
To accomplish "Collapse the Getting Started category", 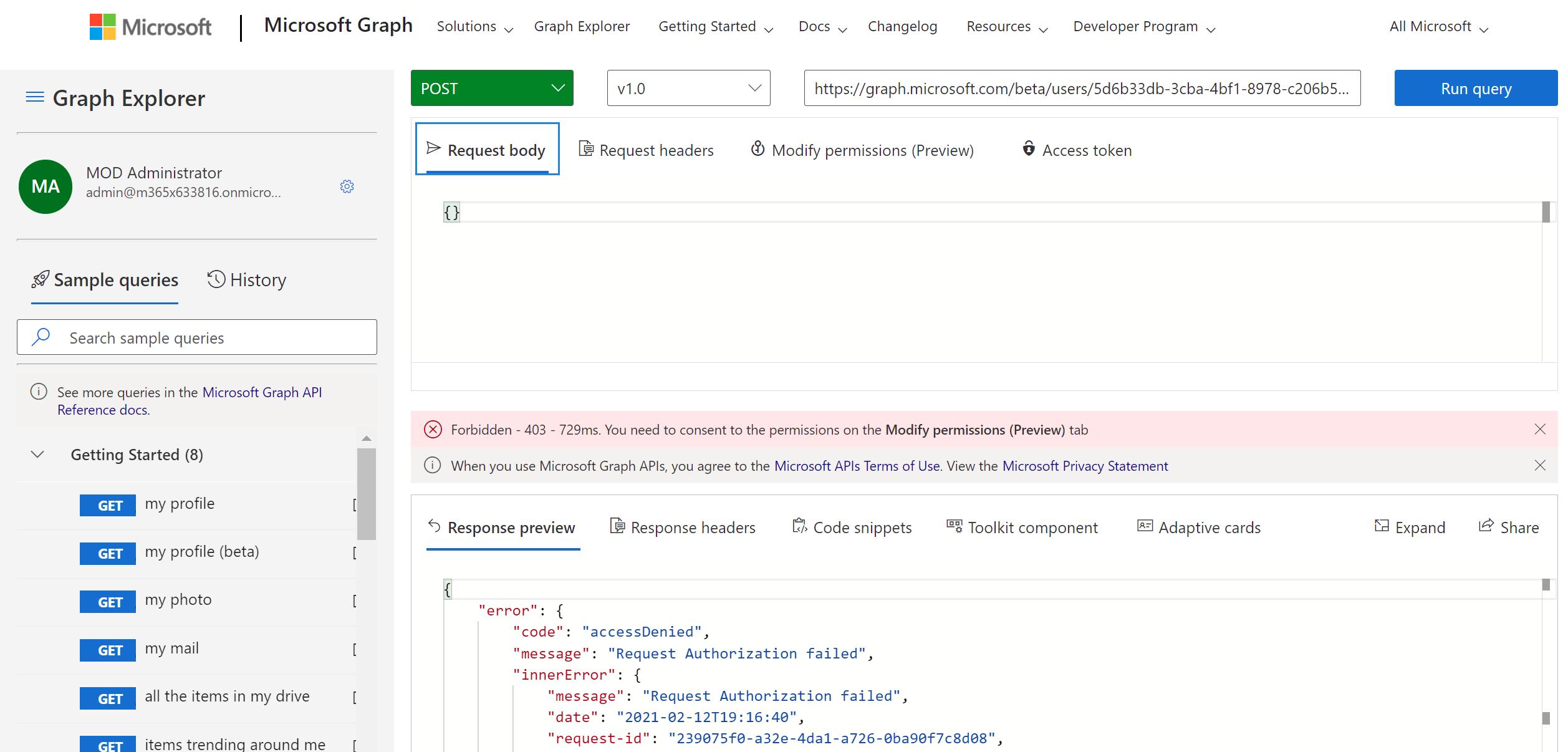I will 37,455.
